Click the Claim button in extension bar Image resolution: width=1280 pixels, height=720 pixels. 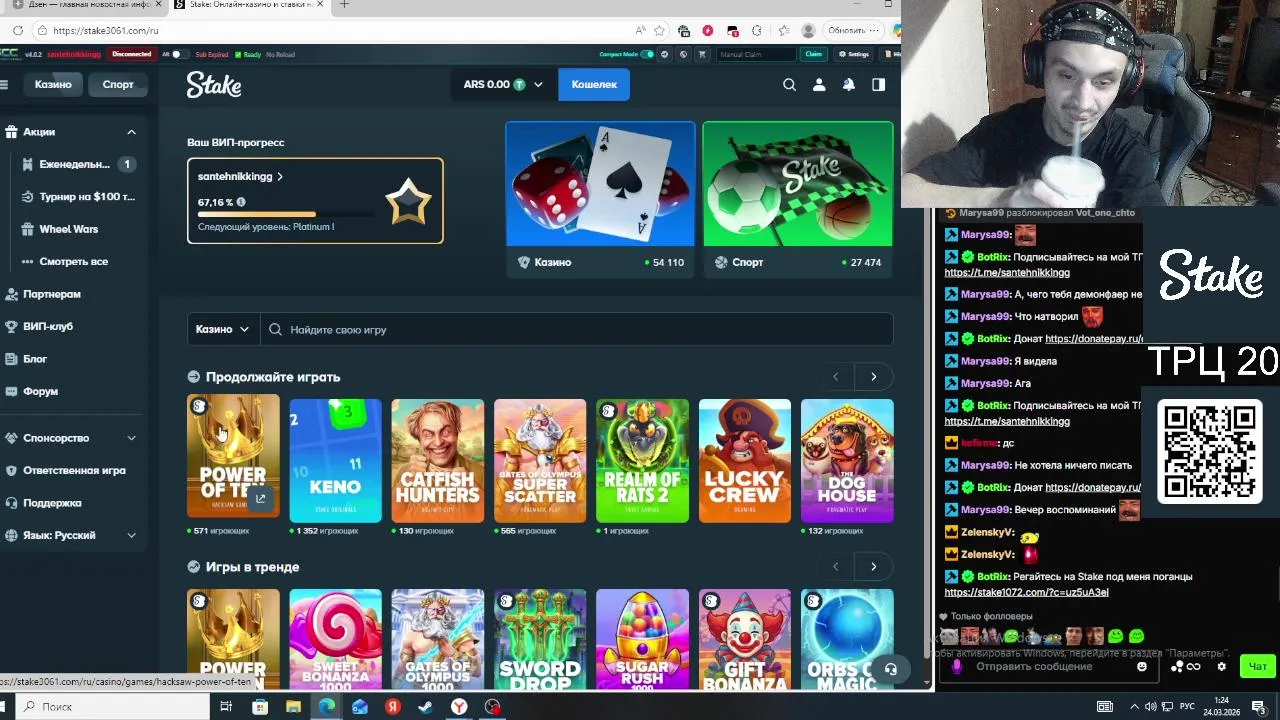[x=814, y=54]
